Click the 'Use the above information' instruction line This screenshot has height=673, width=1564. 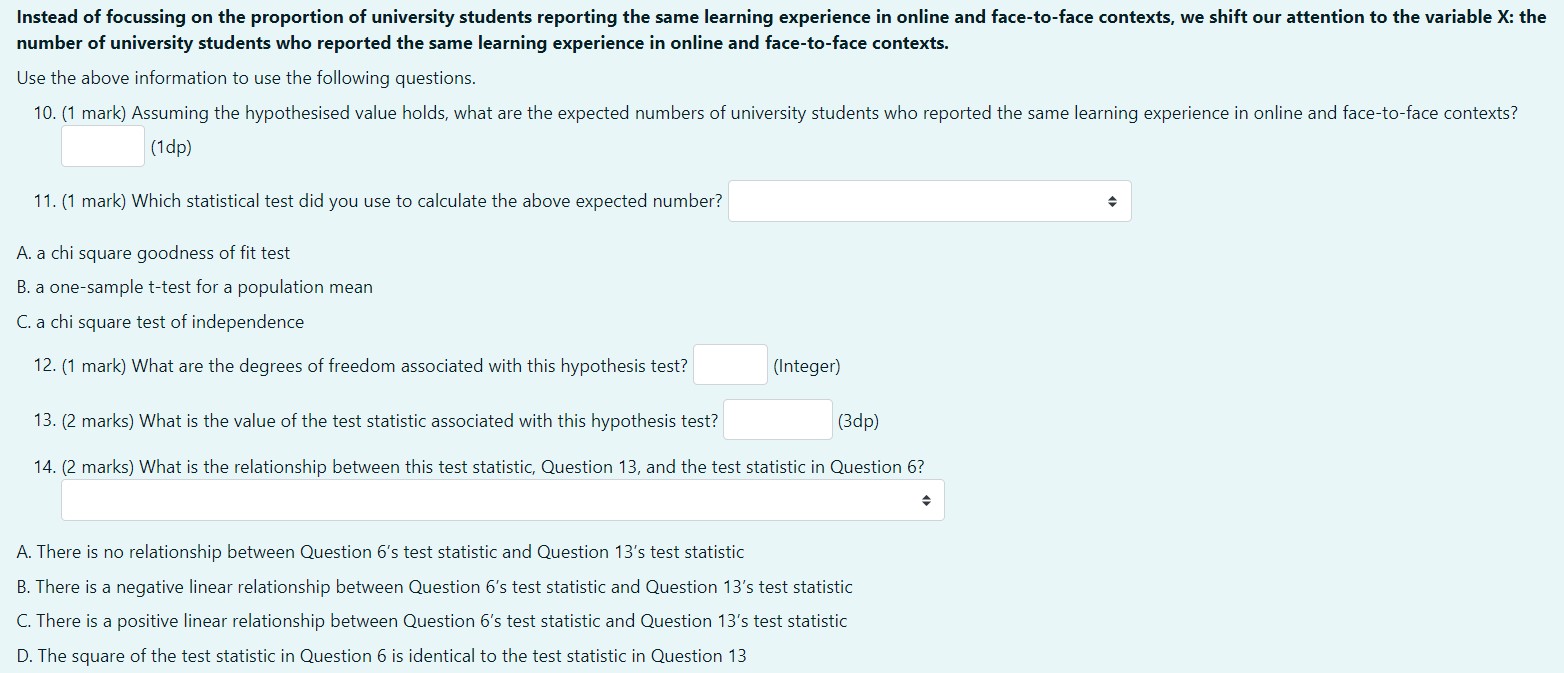246,78
